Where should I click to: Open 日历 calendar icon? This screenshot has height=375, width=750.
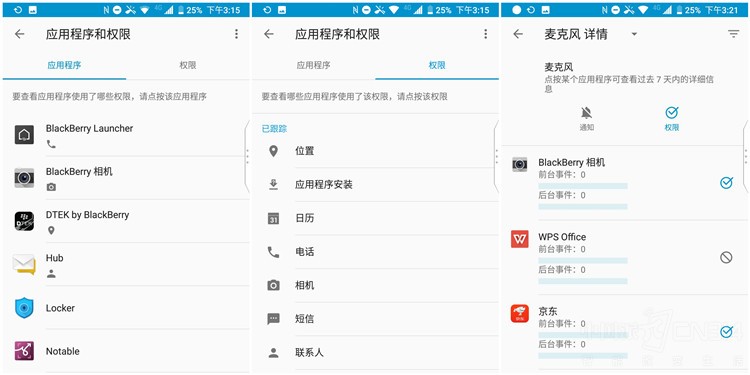click(x=274, y=219)
